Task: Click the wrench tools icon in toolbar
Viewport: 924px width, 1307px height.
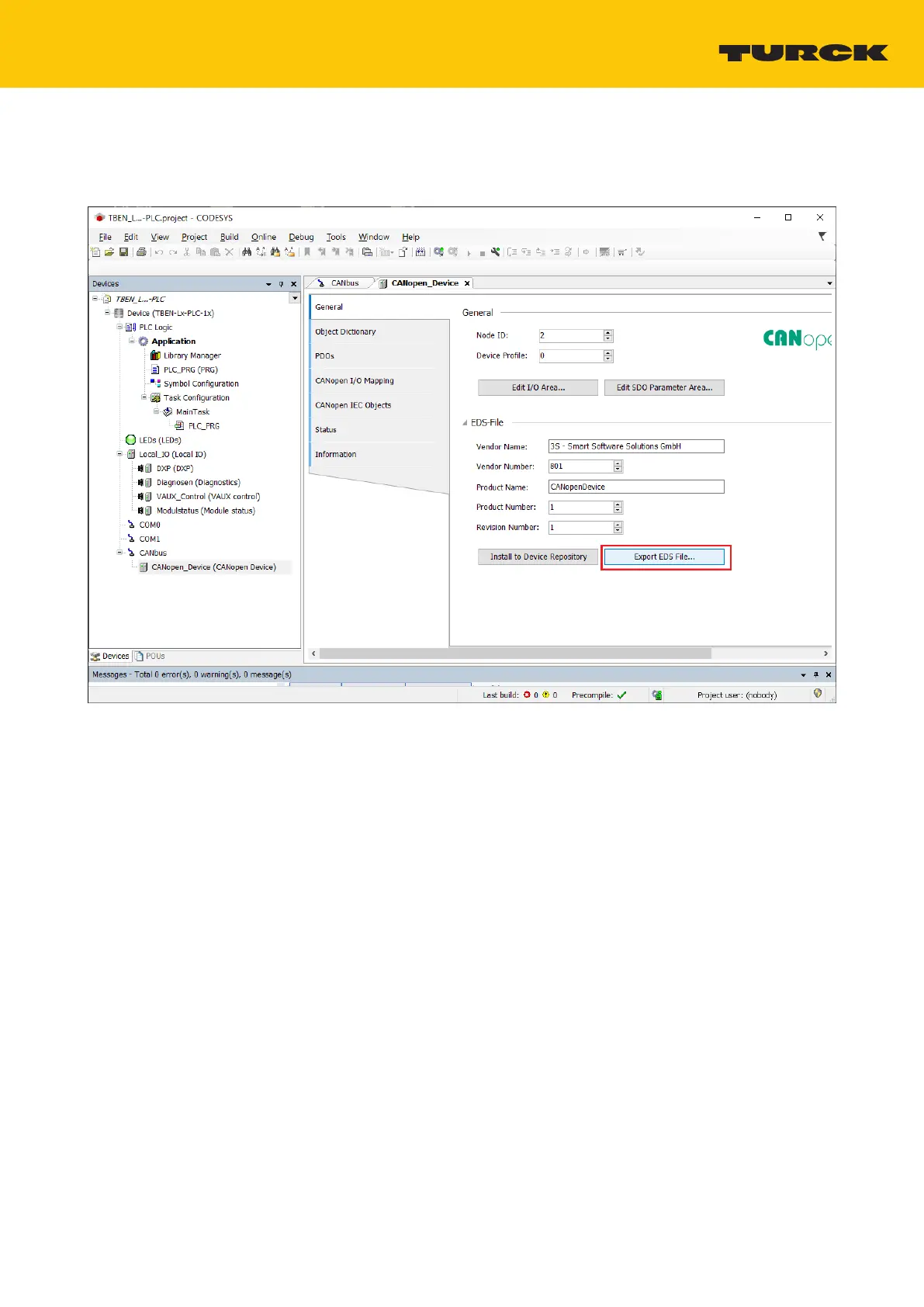Action: click(496, 252)
